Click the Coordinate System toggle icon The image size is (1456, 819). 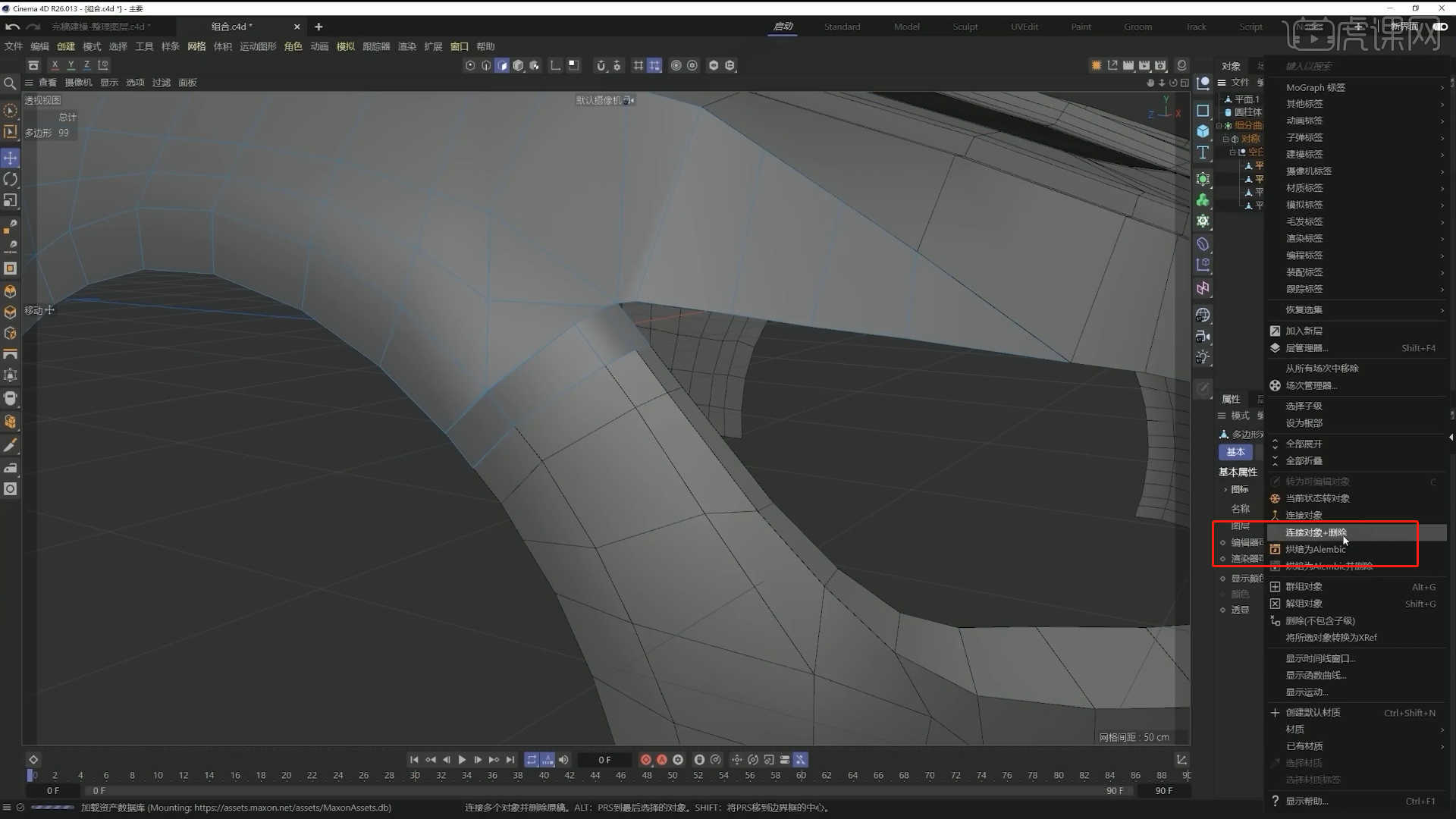[x=103, y=65]
